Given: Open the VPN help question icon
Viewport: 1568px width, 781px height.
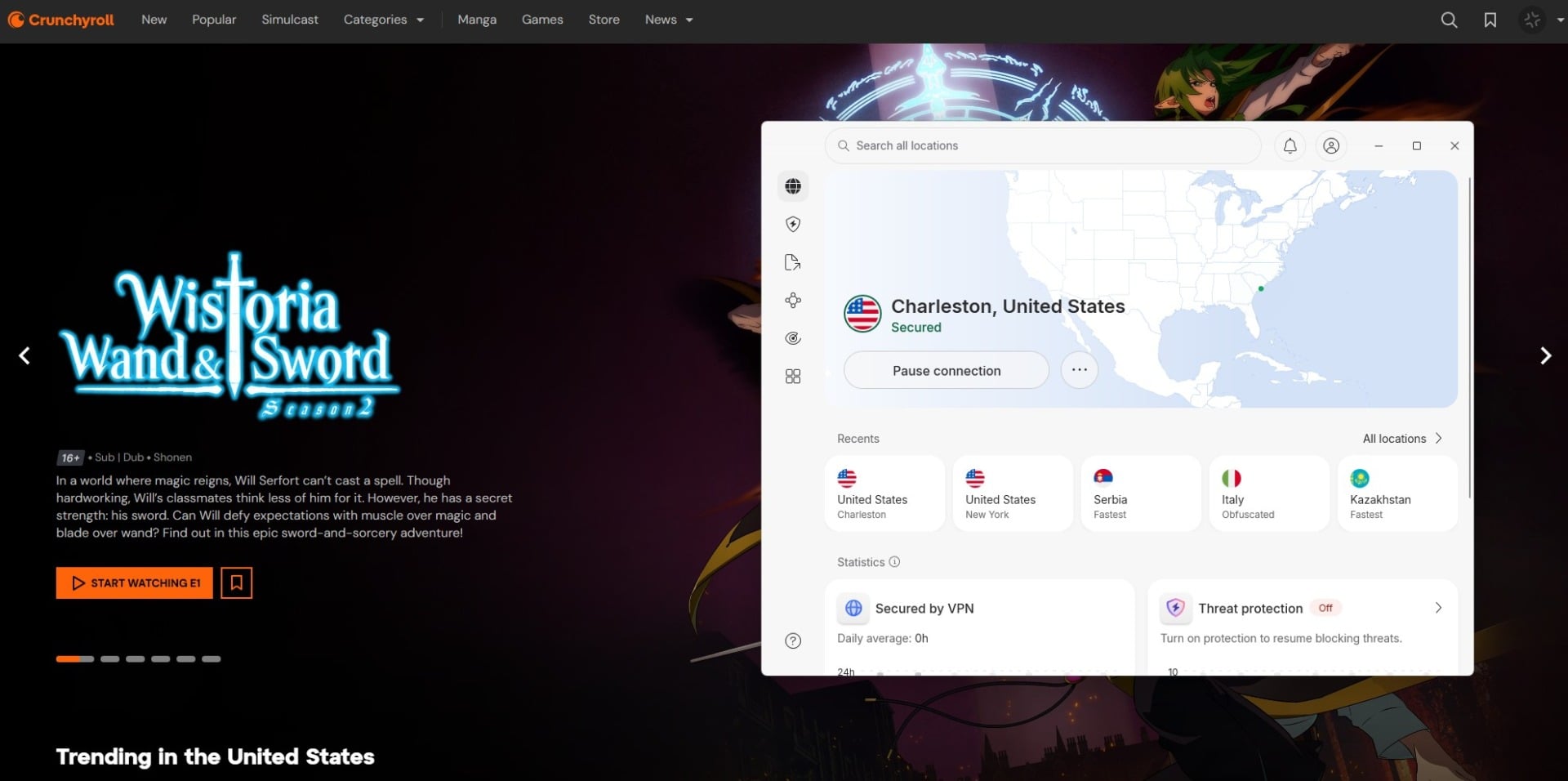Looking at the screenshot, I should click(793, 641).
